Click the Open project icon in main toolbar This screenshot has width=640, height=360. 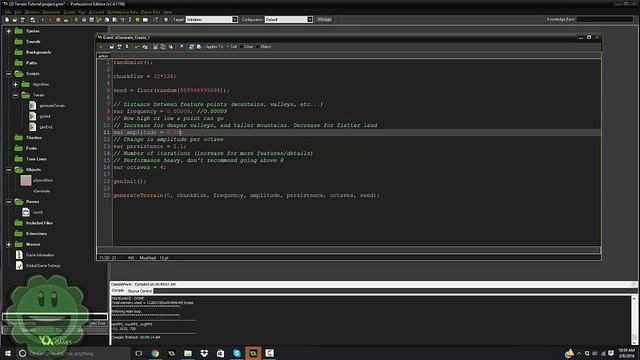(x=15, y=20)
